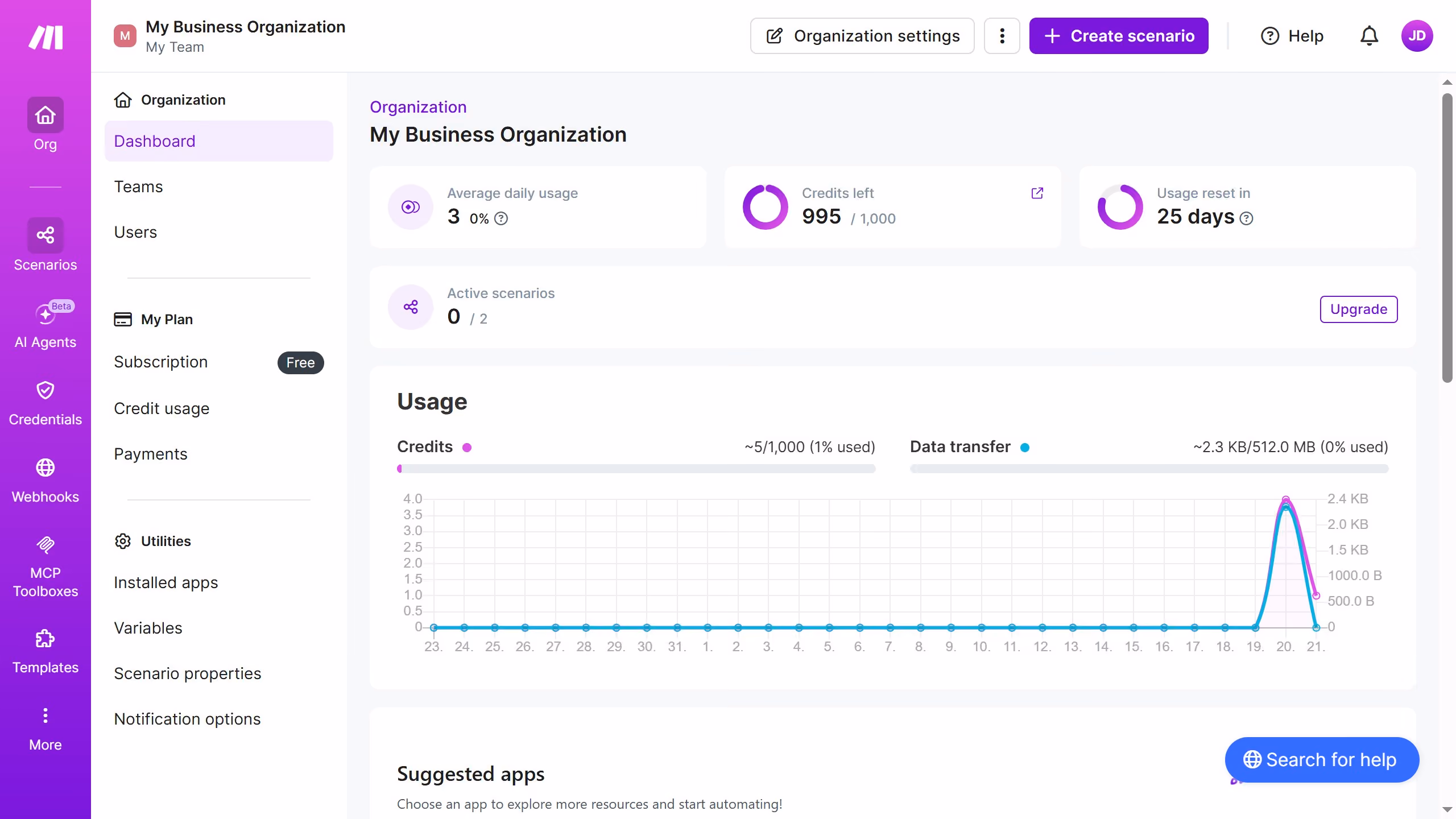Click the Credits left donut chart

point(766,207)
